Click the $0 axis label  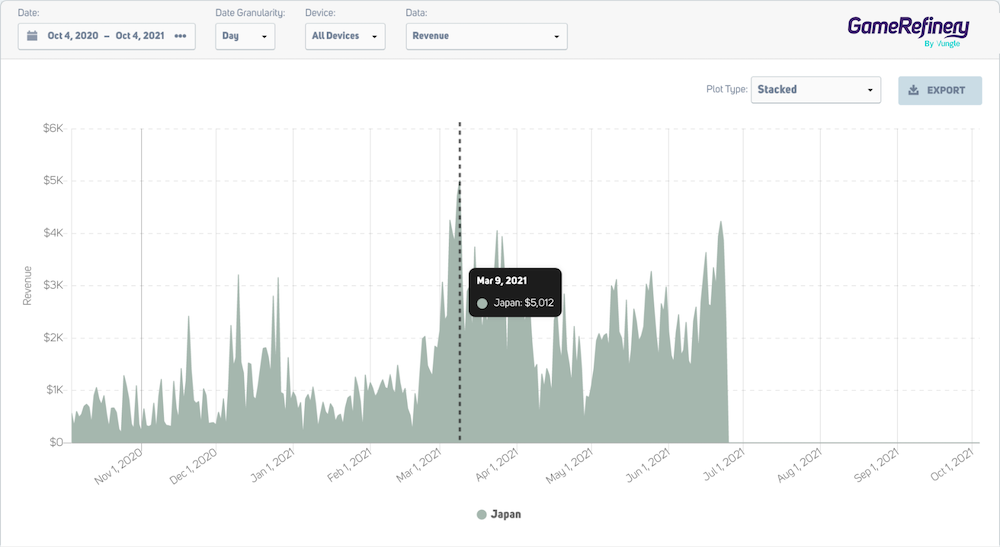(56, 442)
